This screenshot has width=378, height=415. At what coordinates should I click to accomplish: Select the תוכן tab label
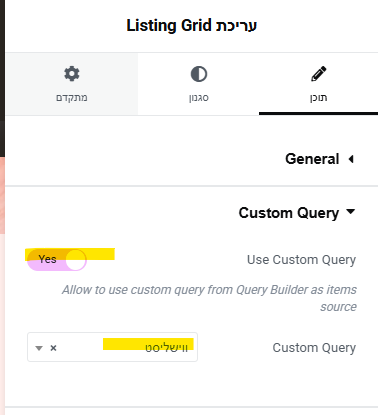319,98
